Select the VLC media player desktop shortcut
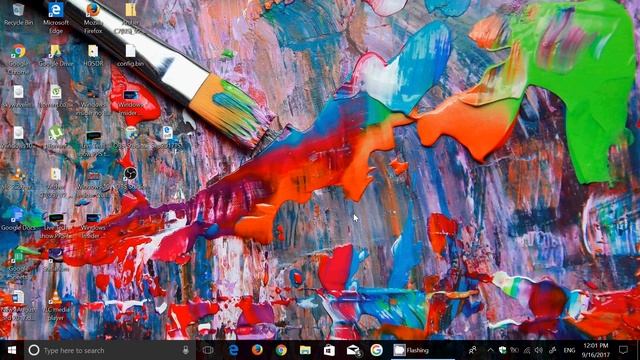 click(56, 306)
